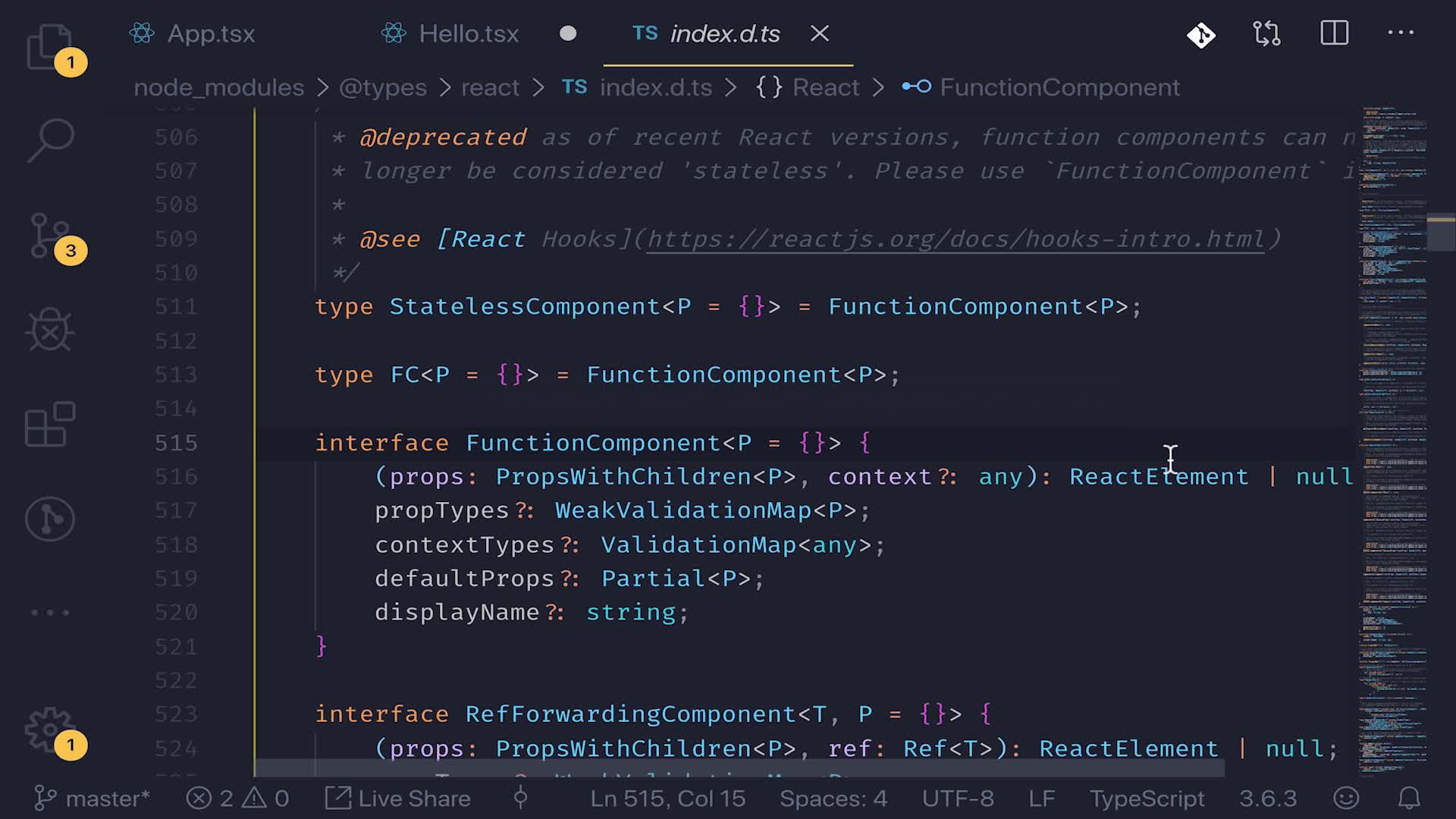Switch to the Hello.tsx tab
The width and height of the screenshot is (1456, 819).
click(468, 33)
